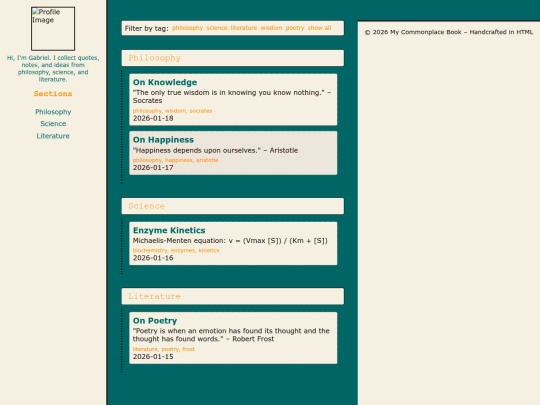Viewport: 540px width, 405px height.
Task: Select the show all filter
Action: (319, 28)
